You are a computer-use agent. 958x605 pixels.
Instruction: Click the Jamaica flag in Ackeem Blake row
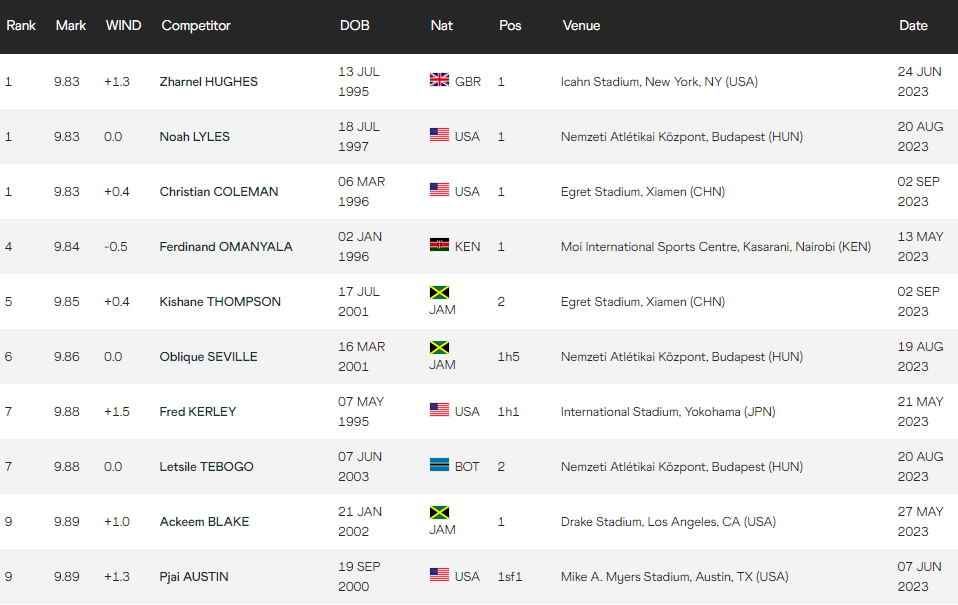coord(439,513)
